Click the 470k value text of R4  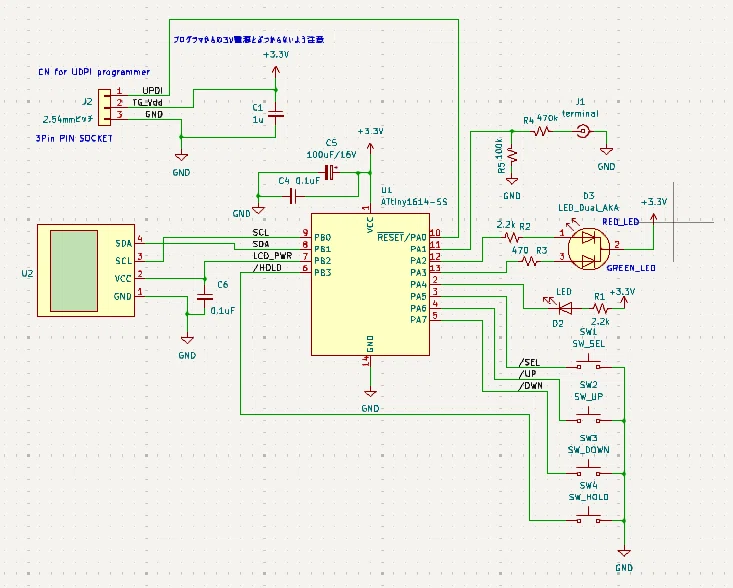(x=547, y=118)
